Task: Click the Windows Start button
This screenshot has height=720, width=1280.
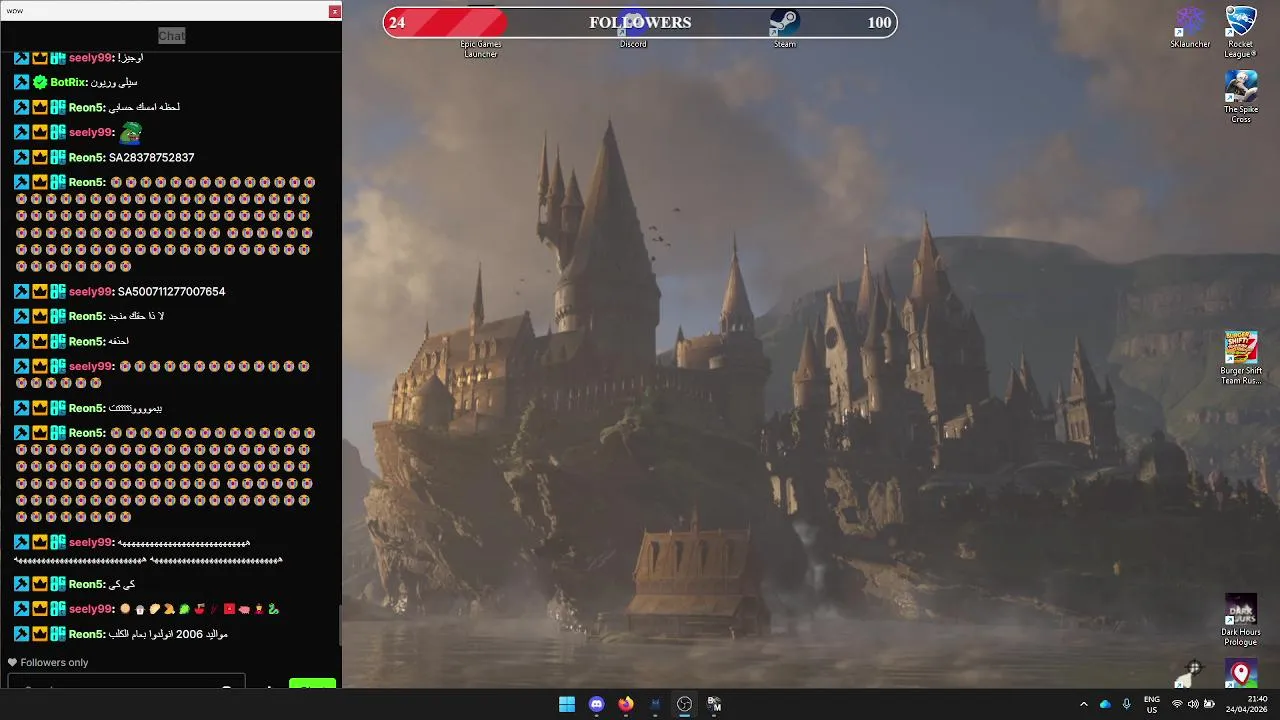Action: click(567, 704)
